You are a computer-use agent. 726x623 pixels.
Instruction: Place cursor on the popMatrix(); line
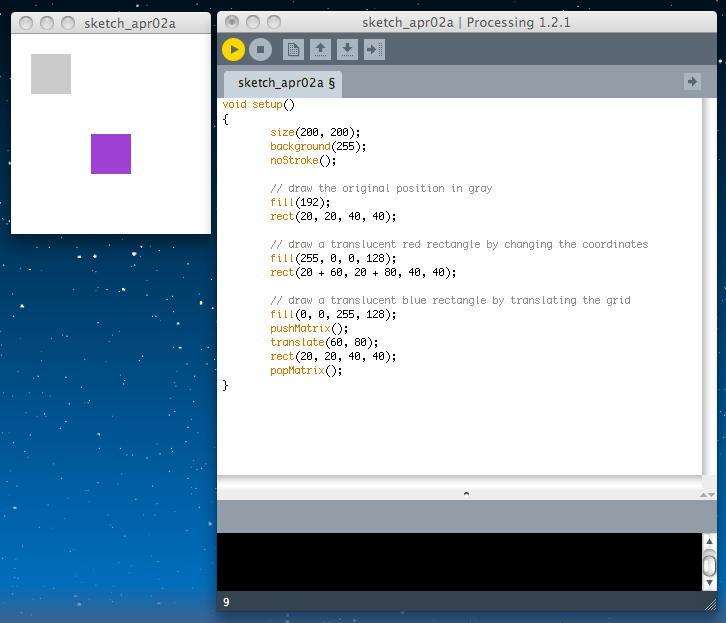(306, 370)
